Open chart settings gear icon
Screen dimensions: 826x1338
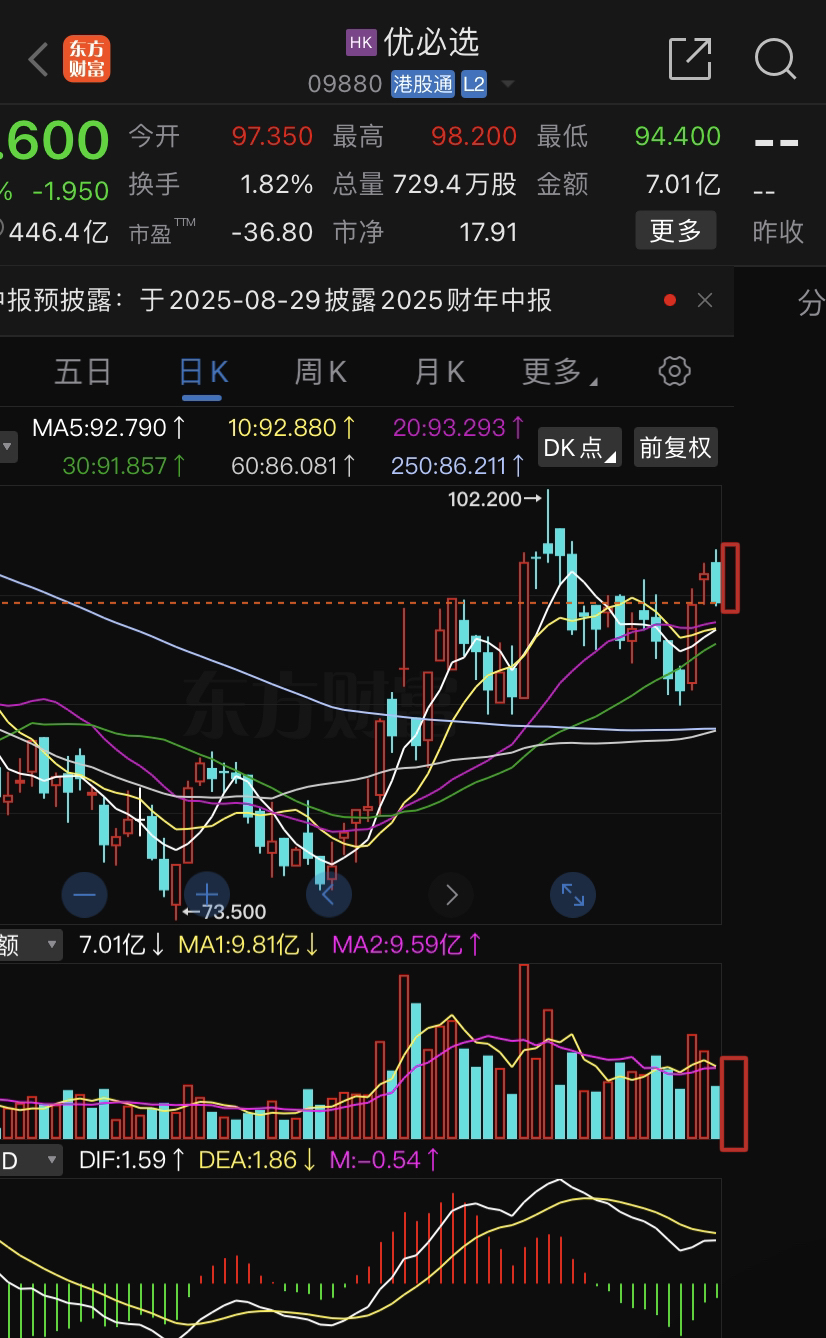675,371
